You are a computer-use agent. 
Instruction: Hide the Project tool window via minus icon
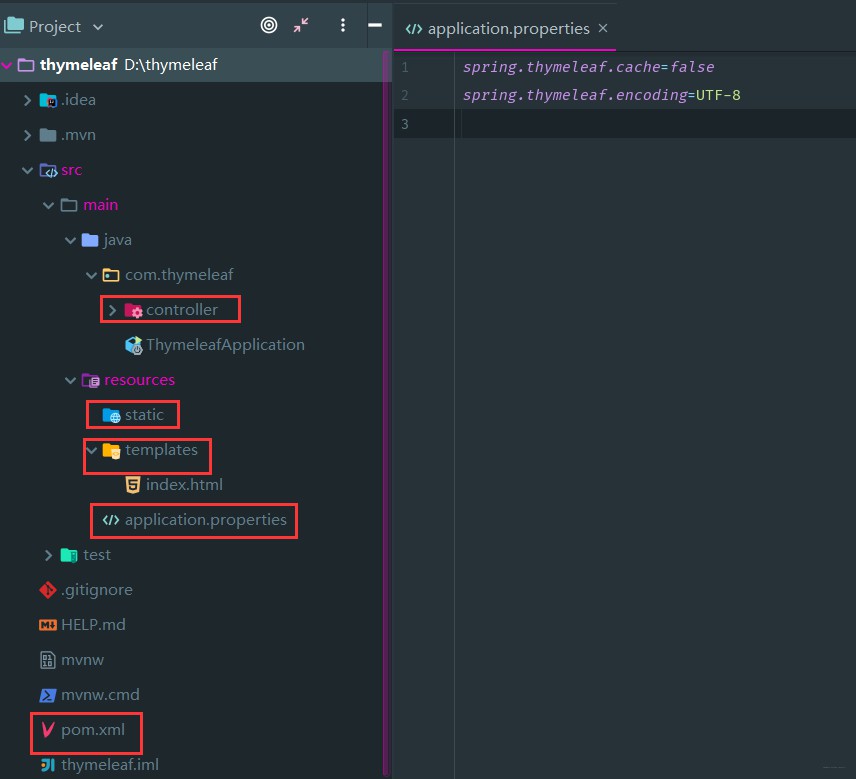coord(375,25)
